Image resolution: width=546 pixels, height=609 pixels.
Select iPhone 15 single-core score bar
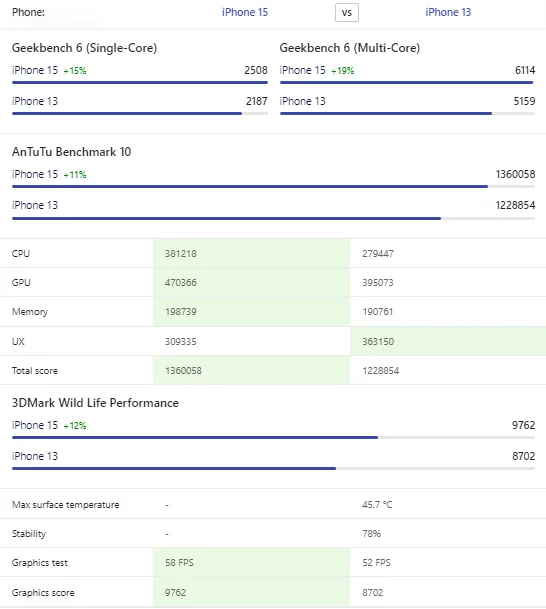click(x=140, y=82)
